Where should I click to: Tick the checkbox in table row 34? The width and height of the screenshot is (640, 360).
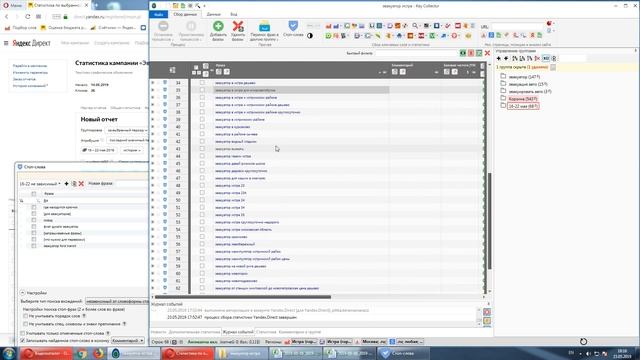(202, 83)
